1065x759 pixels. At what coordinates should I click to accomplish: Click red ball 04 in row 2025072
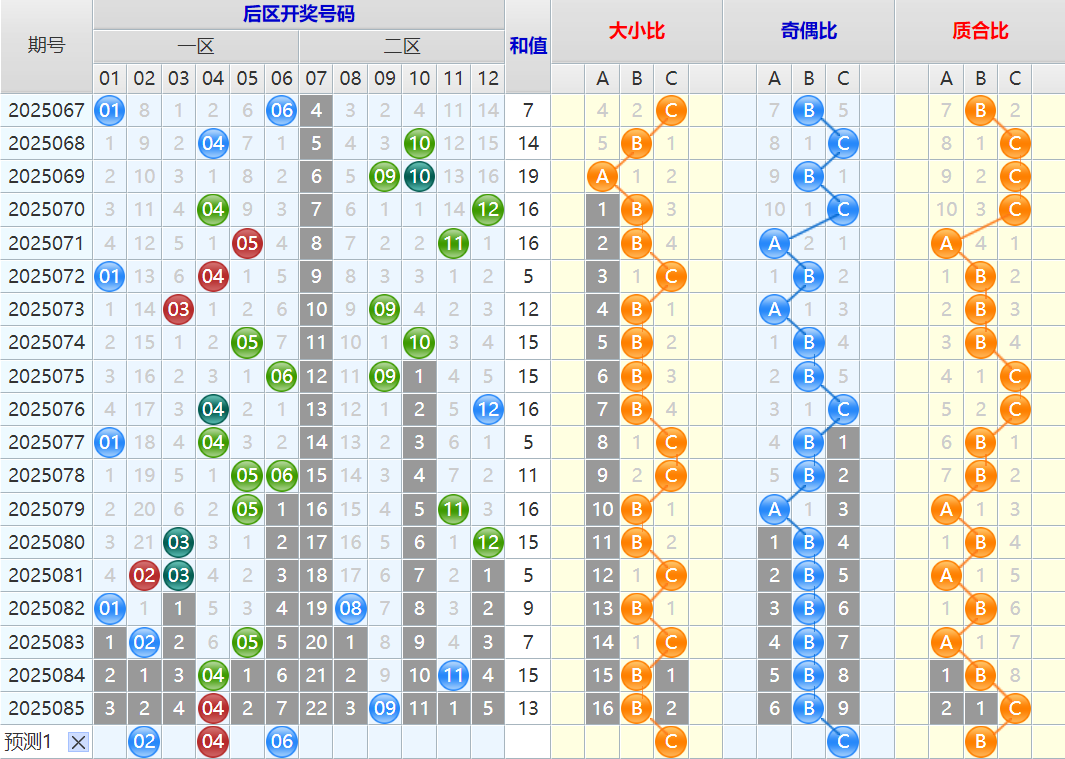pos(213,277)
